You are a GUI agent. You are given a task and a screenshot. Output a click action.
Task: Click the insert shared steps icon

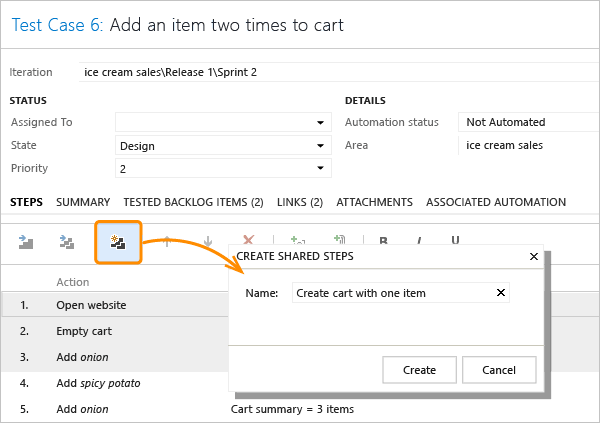(68, 241)
